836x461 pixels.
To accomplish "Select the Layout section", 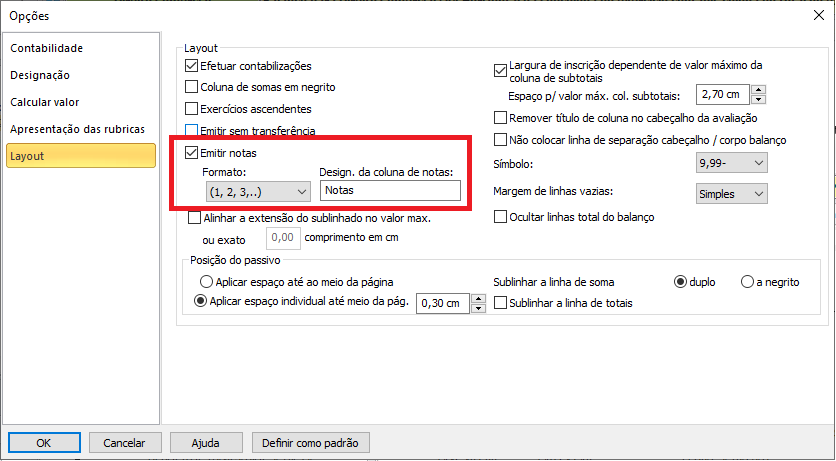I will (x=81, y=156).
